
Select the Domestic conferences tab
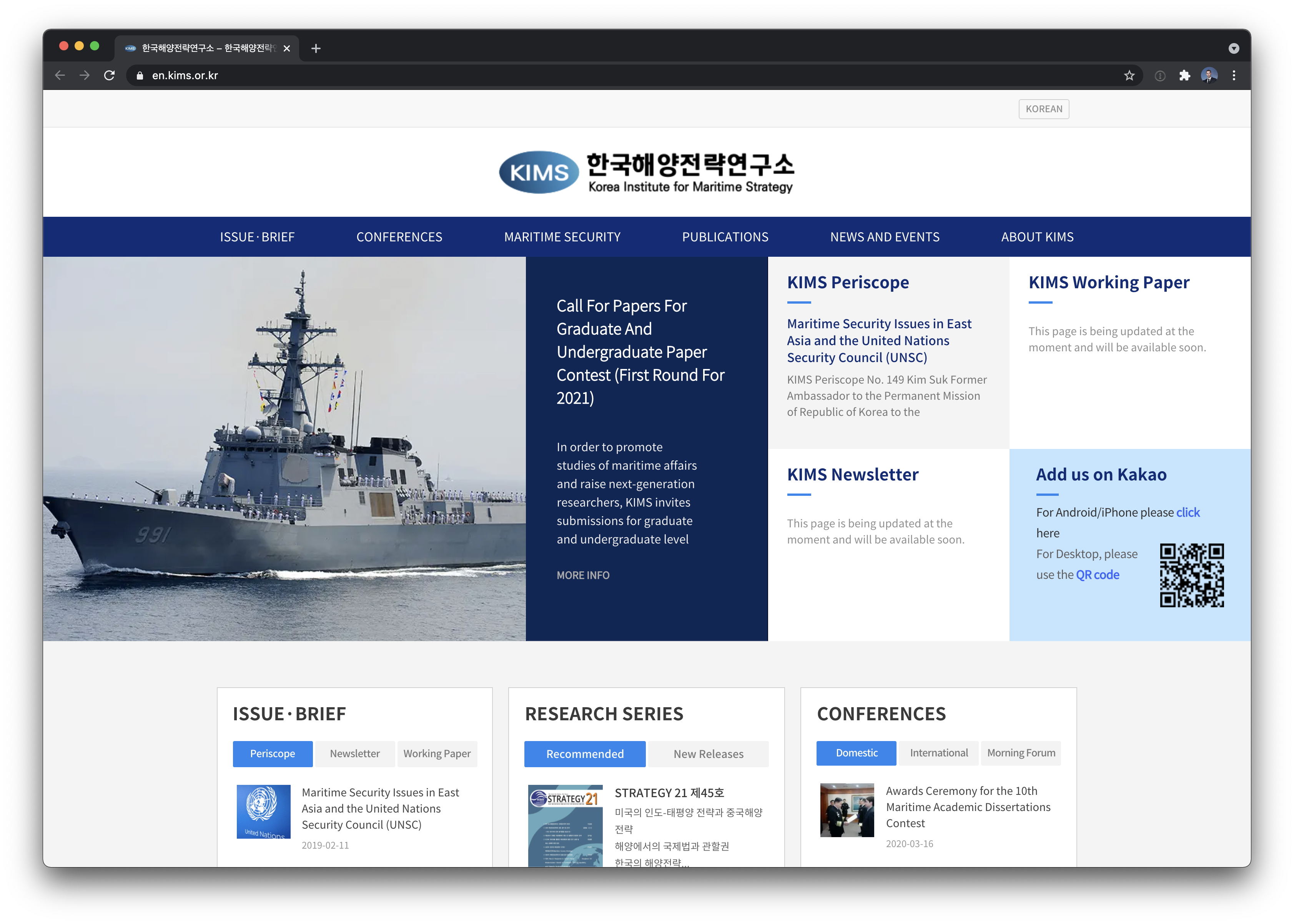857,753
